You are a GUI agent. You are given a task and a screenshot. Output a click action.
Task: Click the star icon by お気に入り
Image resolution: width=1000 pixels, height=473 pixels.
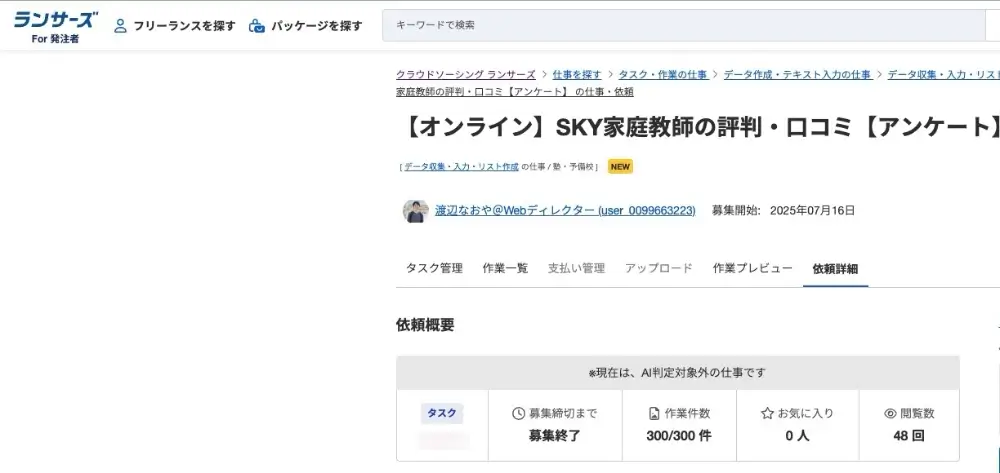pyautogui.click(x=767, y=414)
